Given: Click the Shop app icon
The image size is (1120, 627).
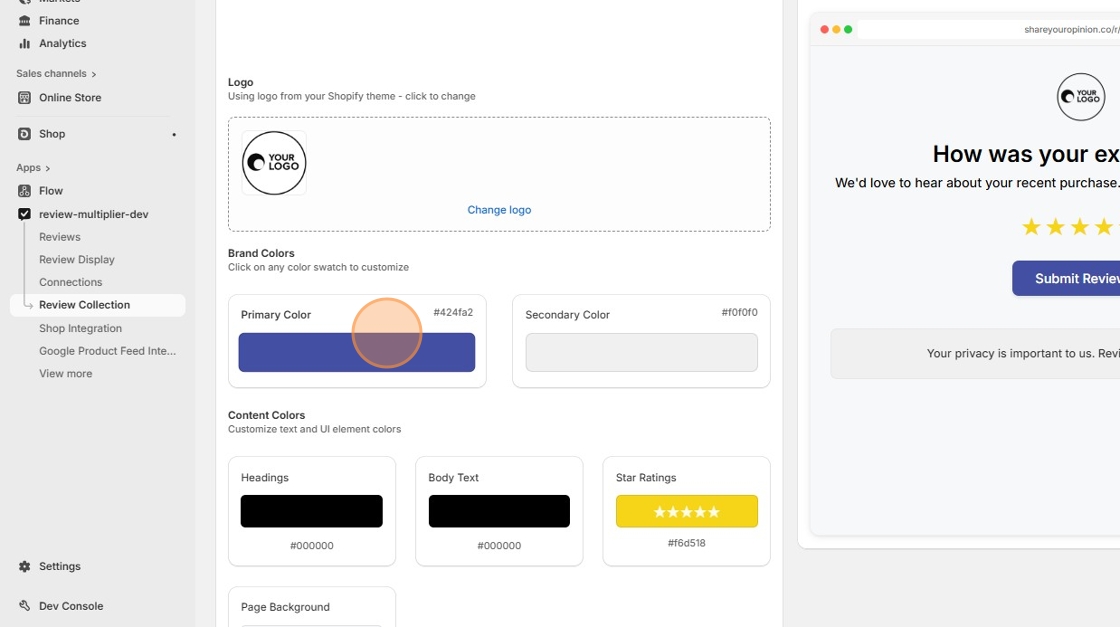Looking at the screenshot, I should [x=24, y=133].
